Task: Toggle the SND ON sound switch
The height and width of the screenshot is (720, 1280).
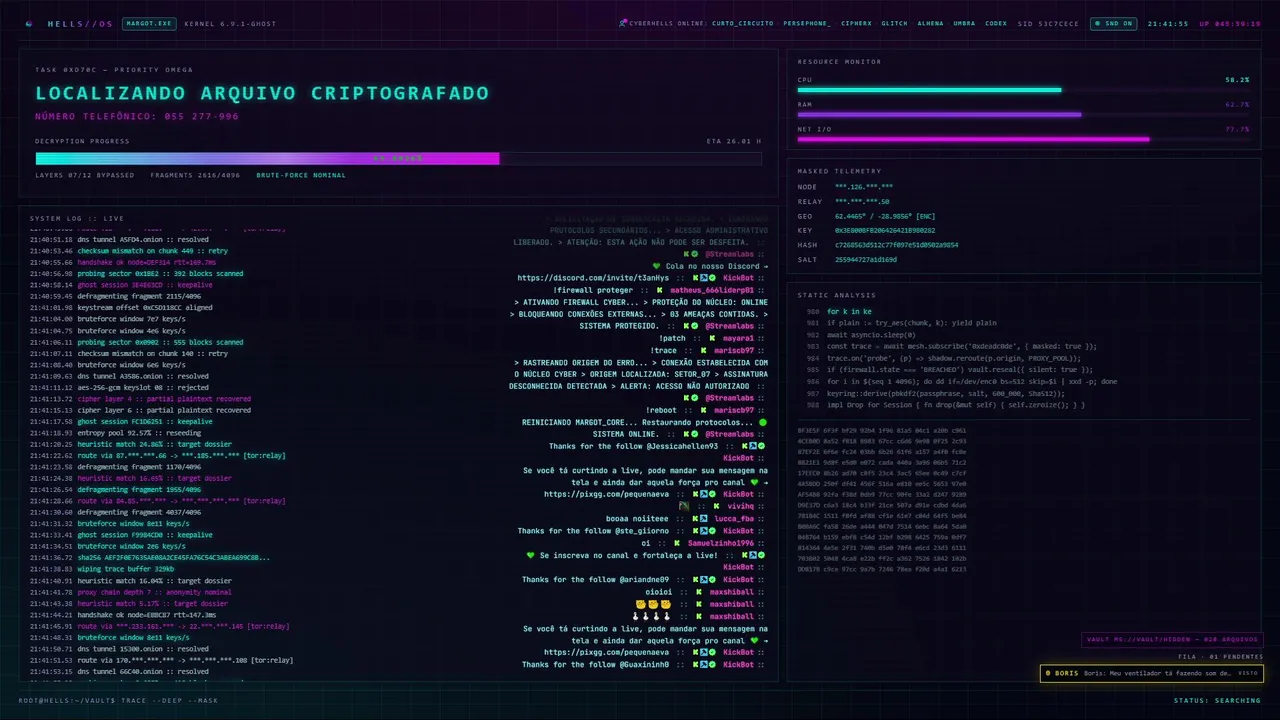Action: [x=1114, y=23]
